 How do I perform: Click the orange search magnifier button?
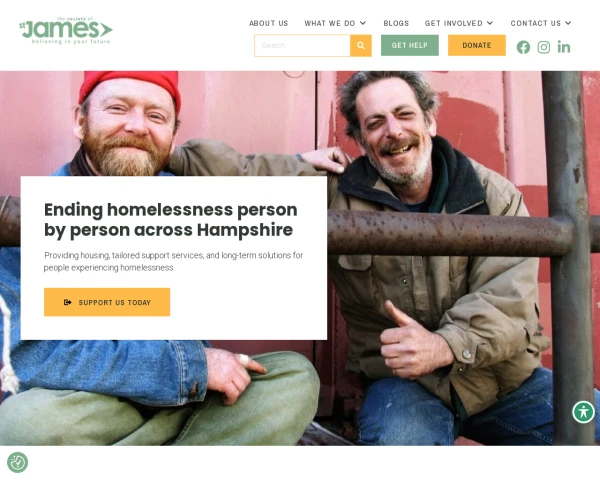(x=361, y=46)
